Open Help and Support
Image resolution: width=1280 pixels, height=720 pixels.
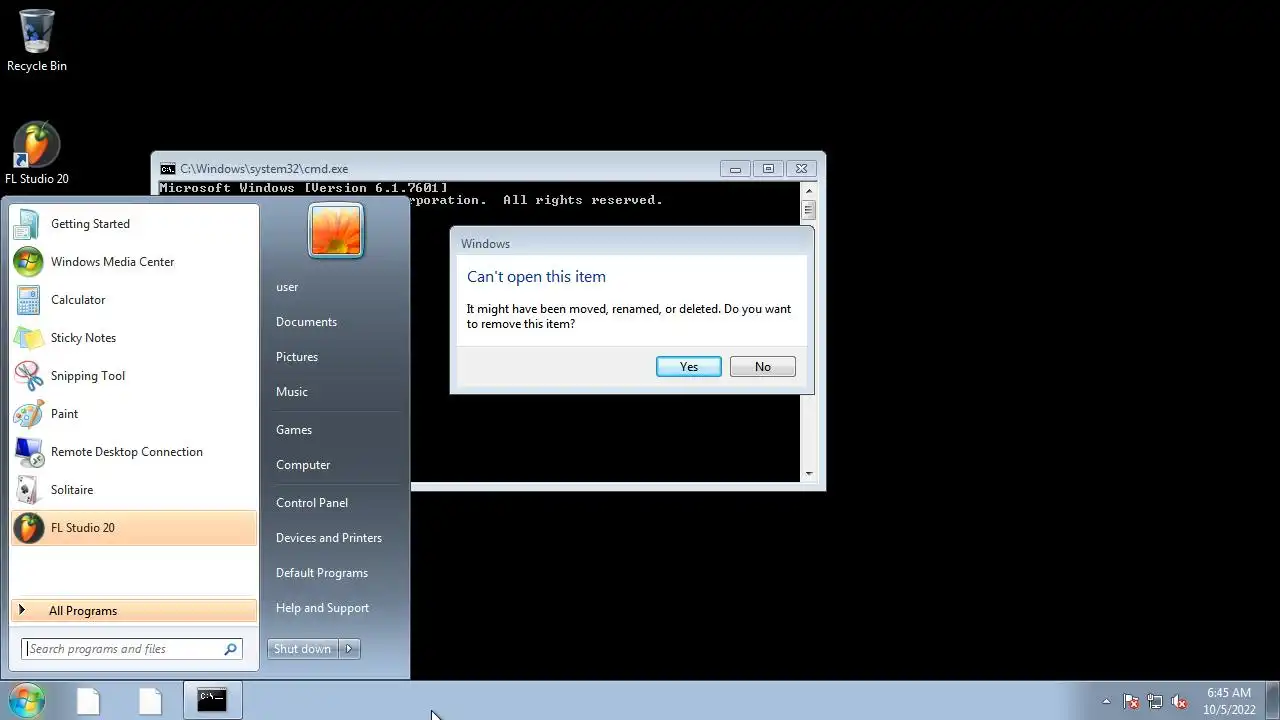(x=322, y=608)
